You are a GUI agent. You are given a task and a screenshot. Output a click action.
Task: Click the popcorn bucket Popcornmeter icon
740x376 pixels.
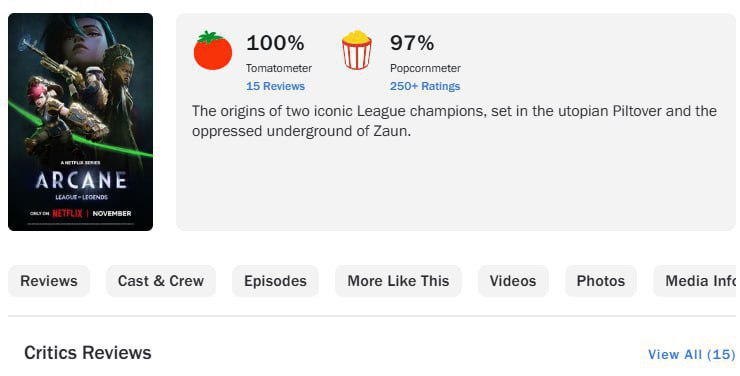(357, 50)
